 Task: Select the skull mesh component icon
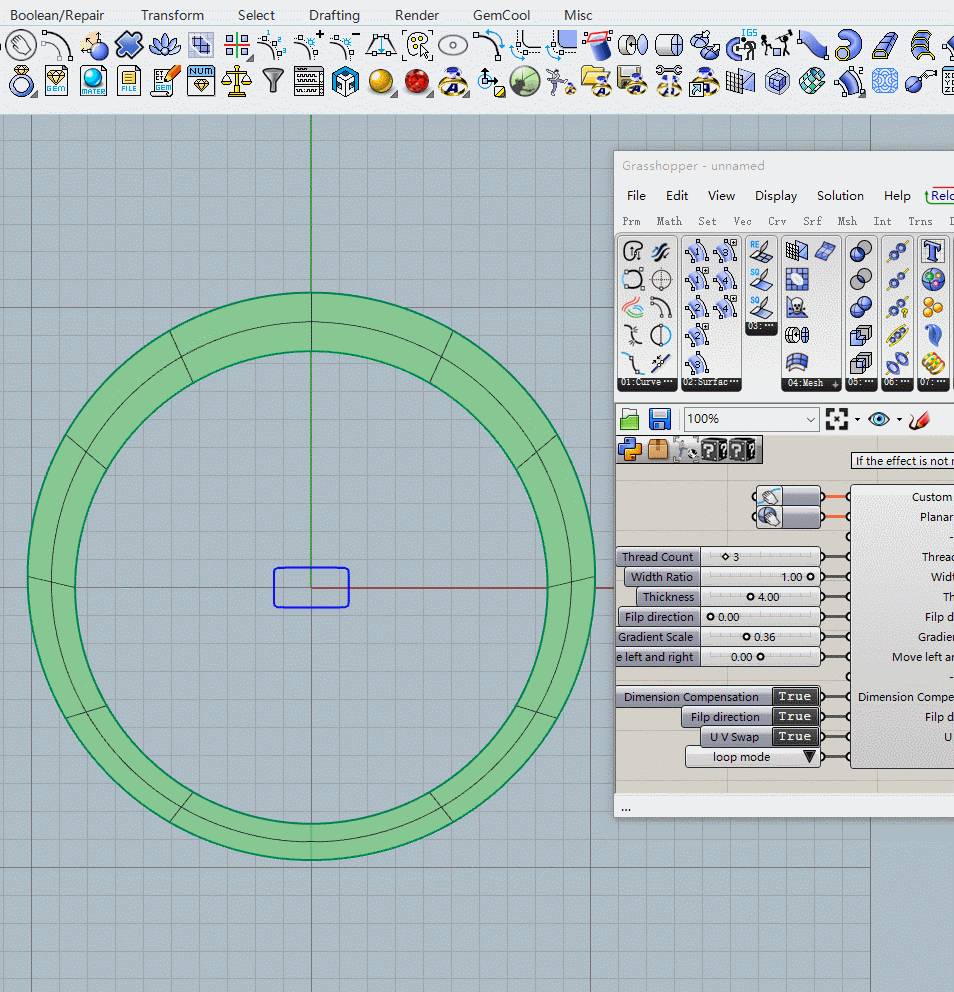[797, 306]
